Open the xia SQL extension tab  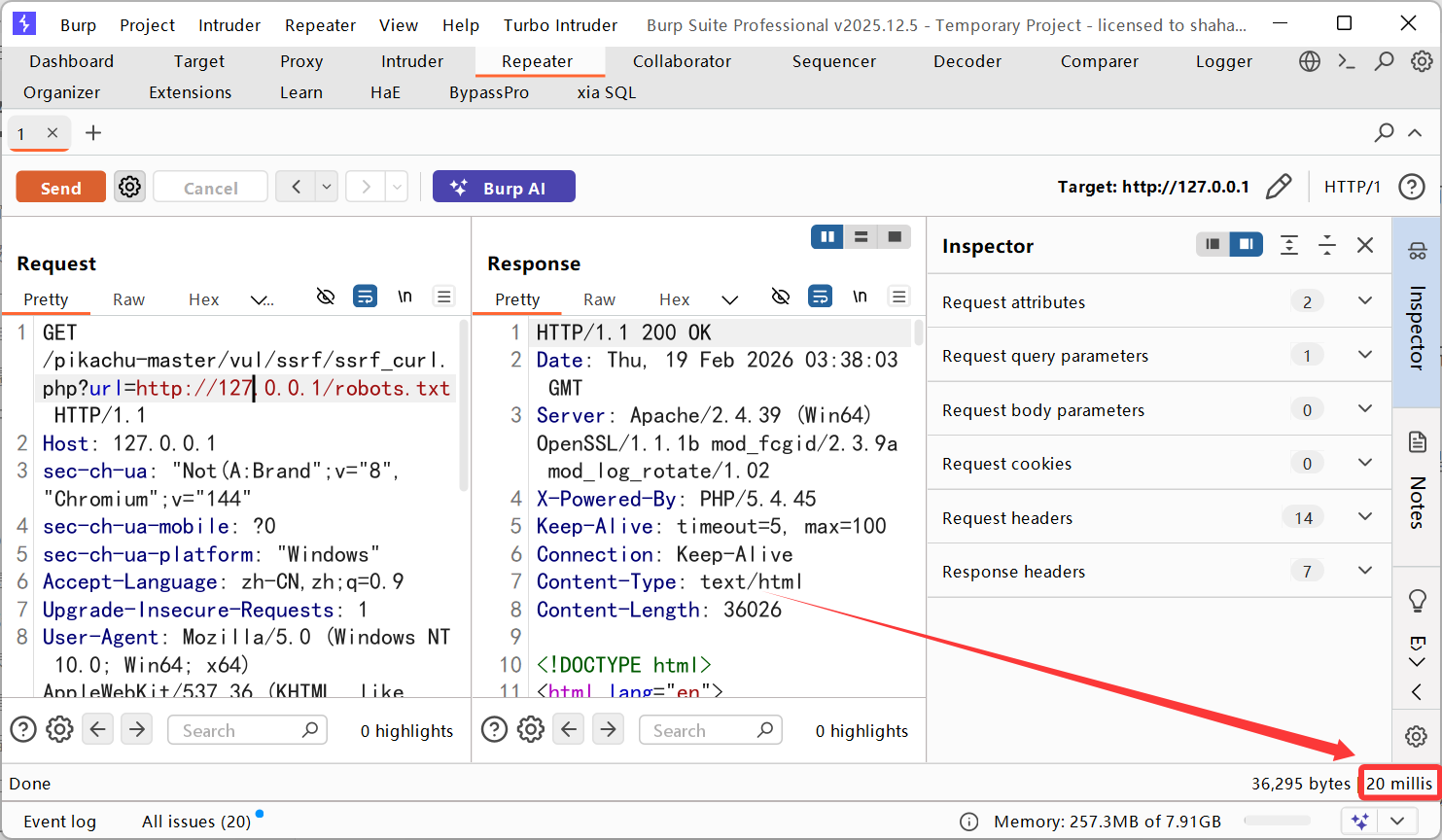607,92
